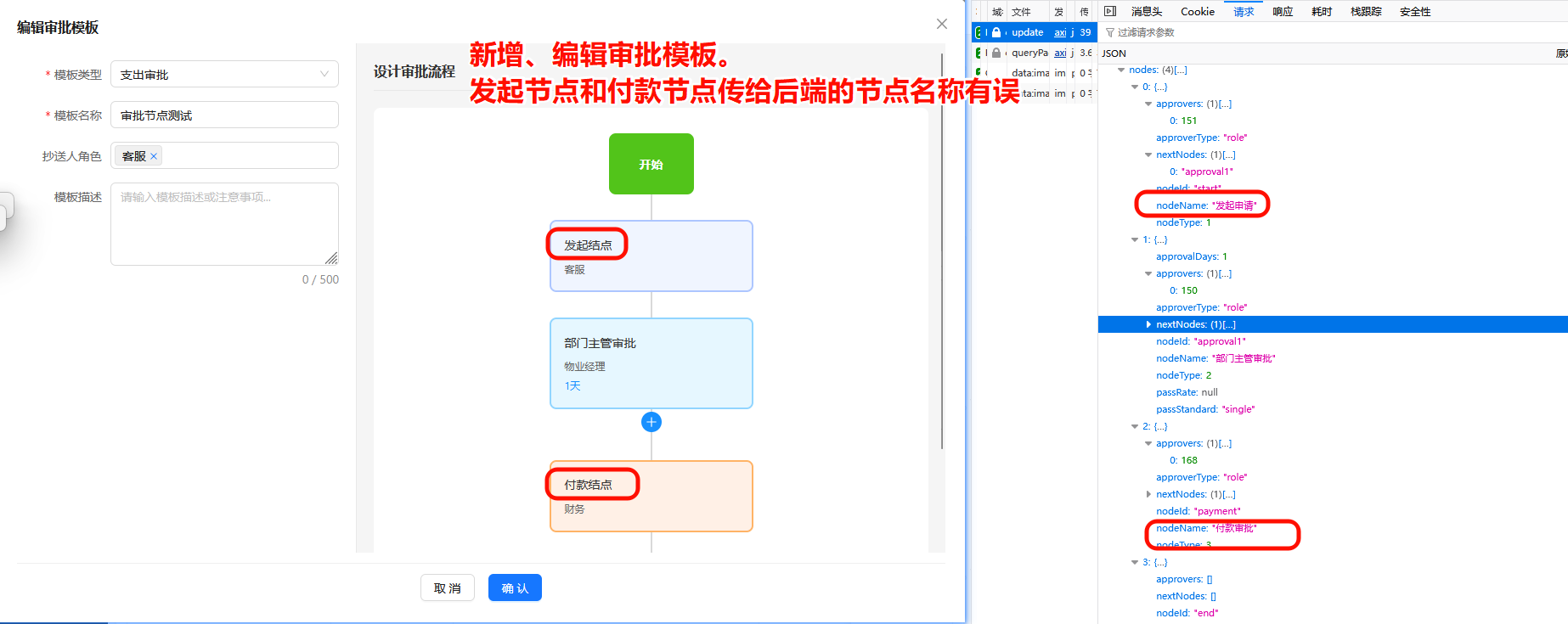The height and width of the screenshot is (624, 1568).
Task: Click into the 模板描述 textarea
Action: (224, 224)
